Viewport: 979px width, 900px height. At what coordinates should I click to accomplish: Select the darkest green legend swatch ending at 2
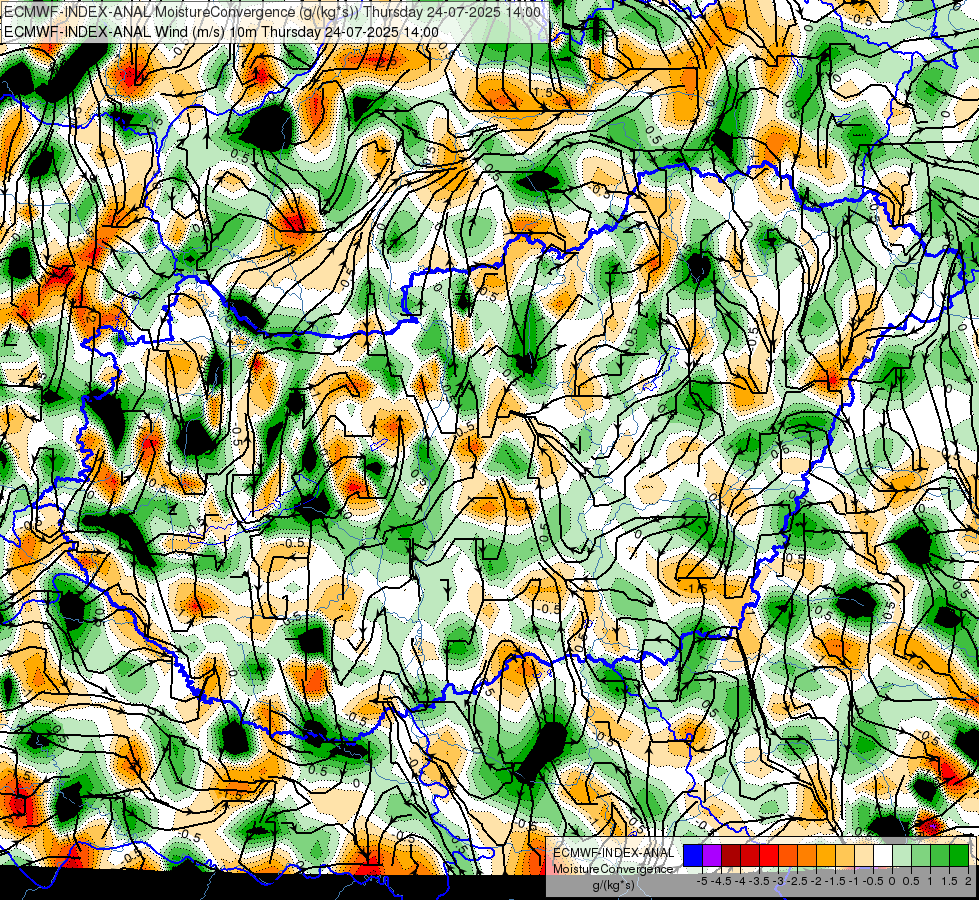(x=959, y=855)
